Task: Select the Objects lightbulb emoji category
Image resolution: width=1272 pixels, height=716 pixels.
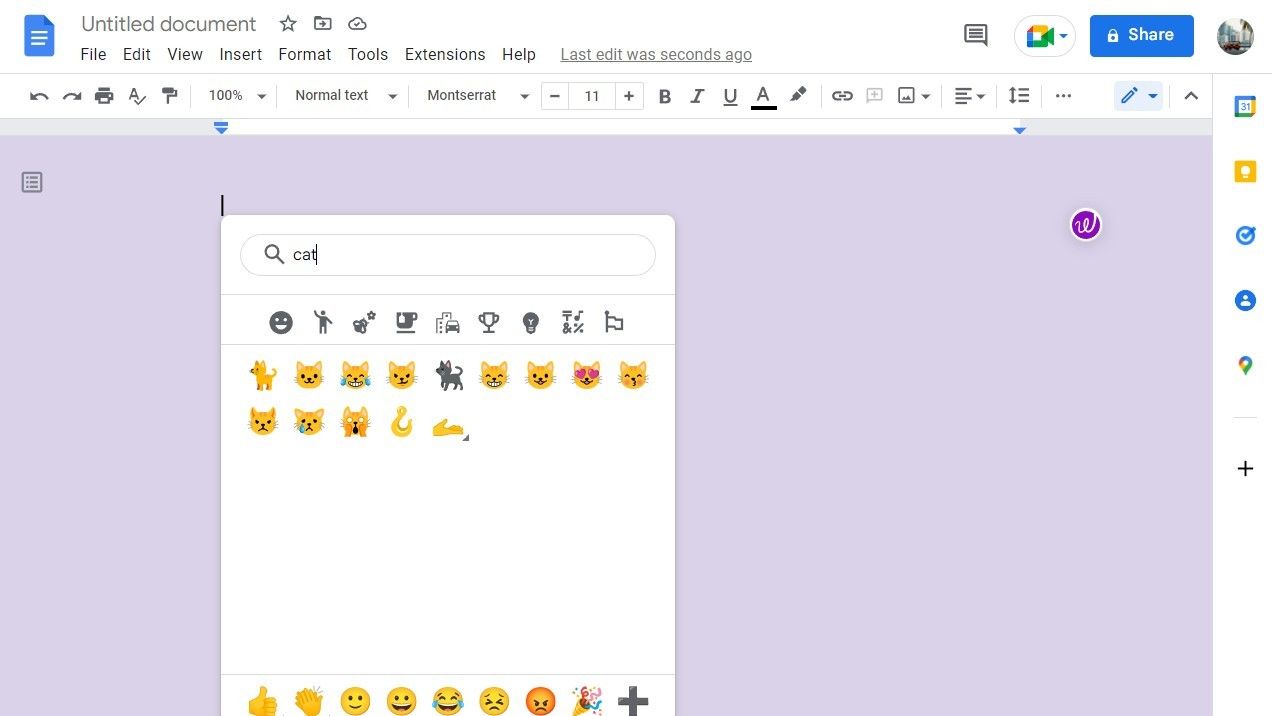Action: (x=530, y=322)
